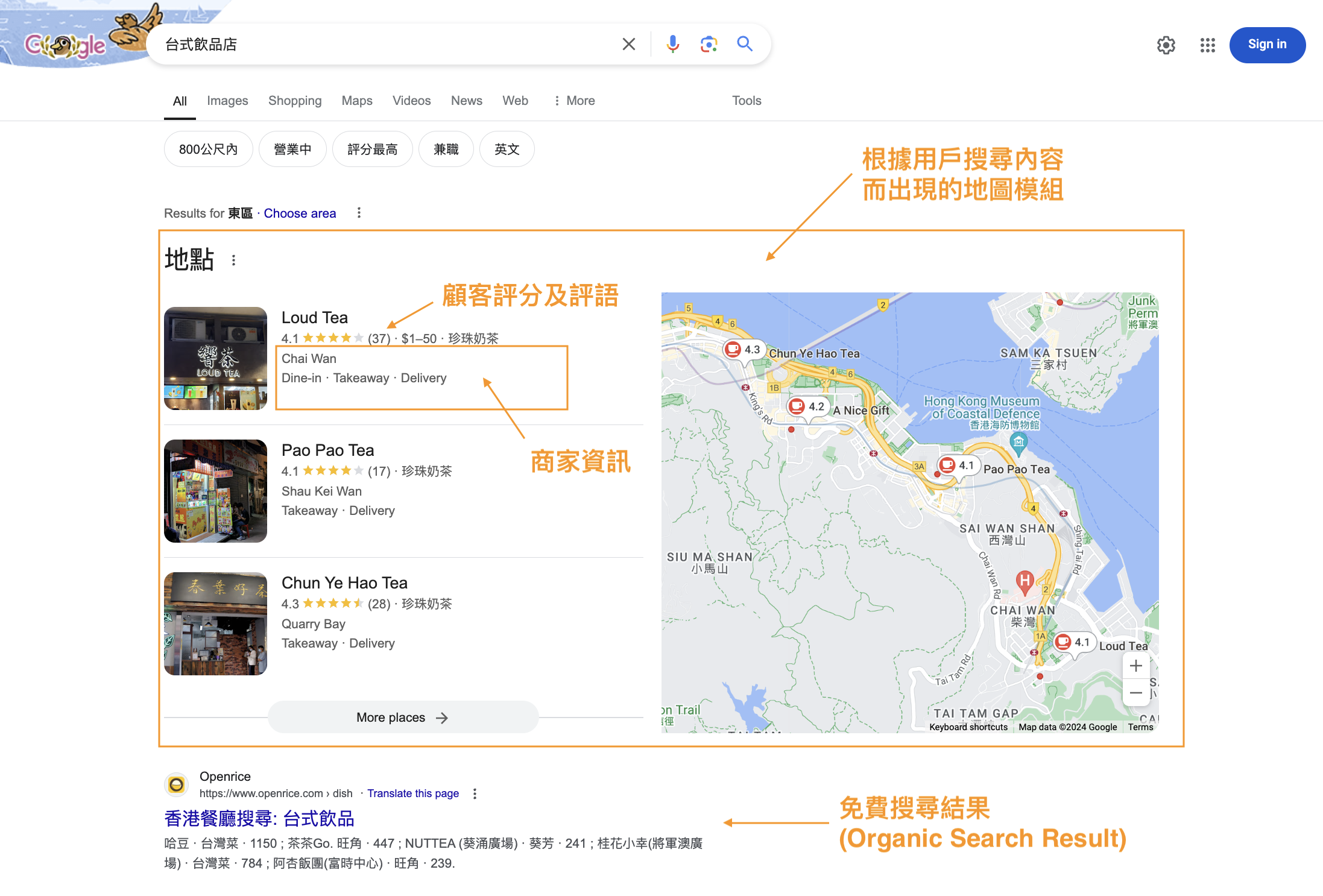This screenshot has width=1323, height=896.
Task: Click the SAI WAN SHAN 西灣山 map label
Action: pos(1007,534)
